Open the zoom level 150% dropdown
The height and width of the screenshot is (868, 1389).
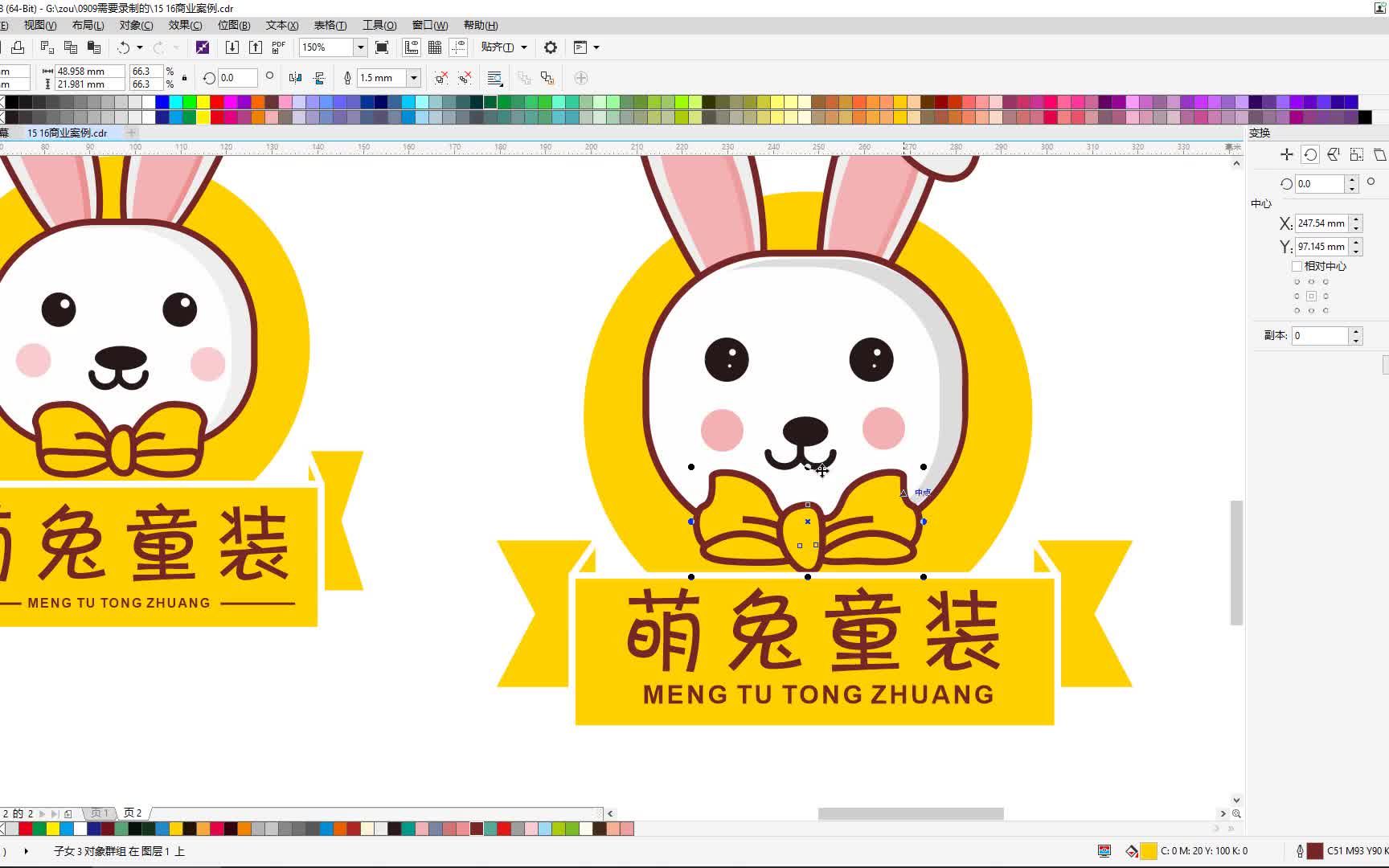pos(361,47)
